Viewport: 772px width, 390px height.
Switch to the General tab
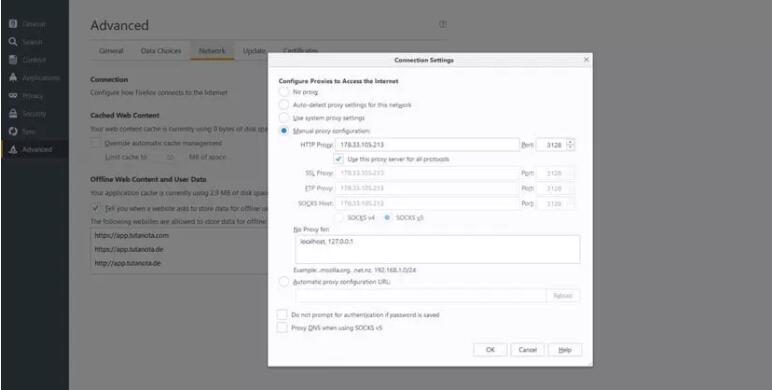111,51
